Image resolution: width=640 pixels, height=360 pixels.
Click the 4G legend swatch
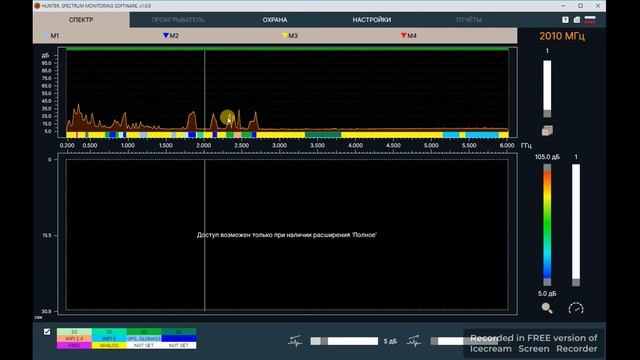144,332
